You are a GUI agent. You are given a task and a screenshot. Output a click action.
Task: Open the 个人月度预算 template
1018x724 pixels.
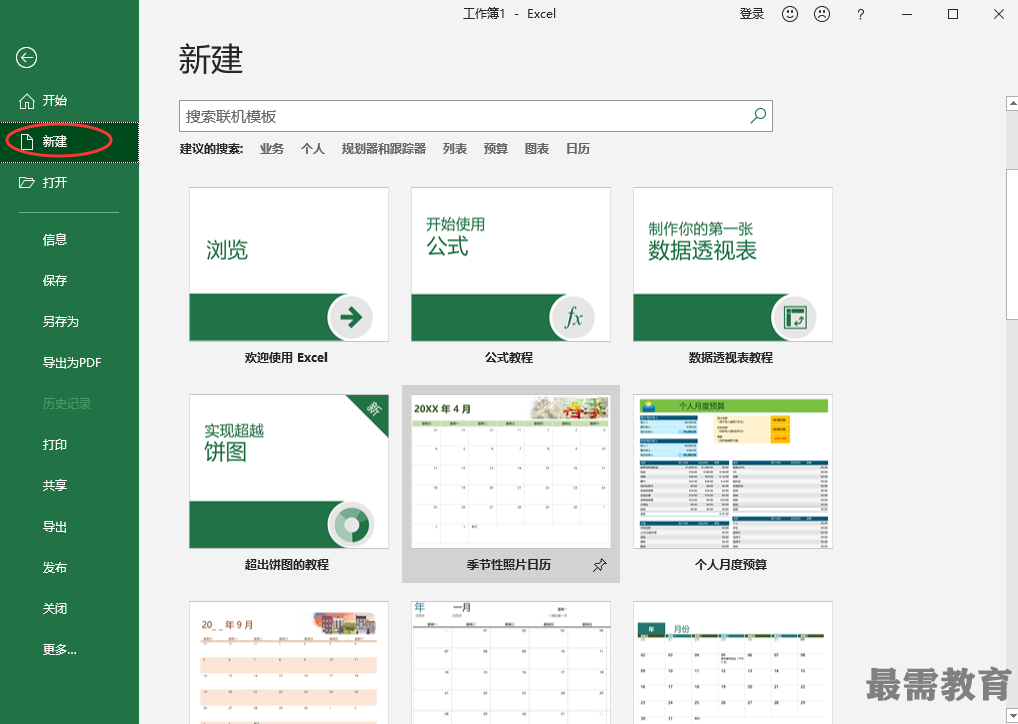coord(733,471)
